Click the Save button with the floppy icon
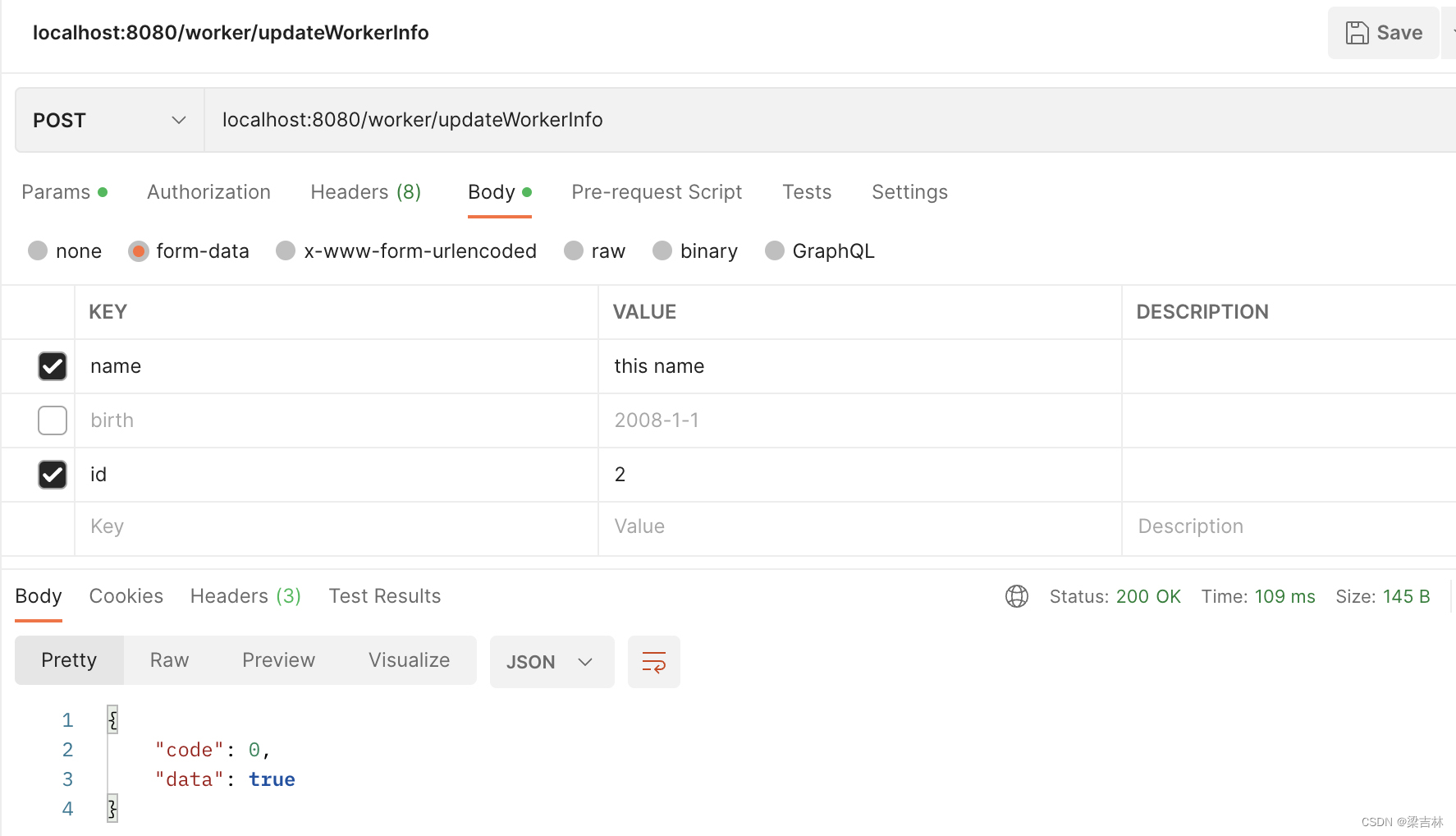Image resolution: width=1456 pixels, height=836 pixels. click(1384, 33)
